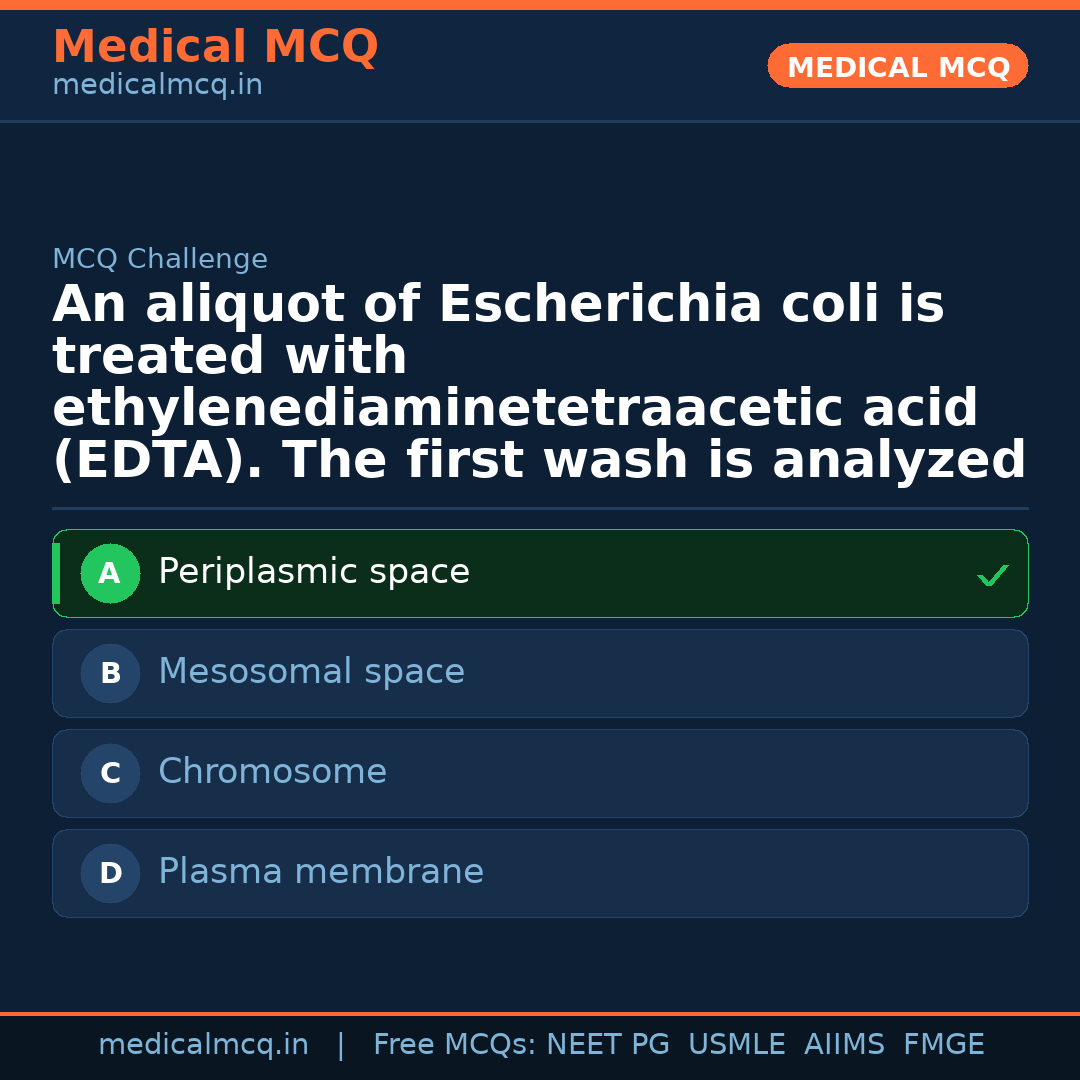Click the orange MEDICAL MCQ badge
Viewport: 1080px width, 1080px height.
(x=898, y=67)
